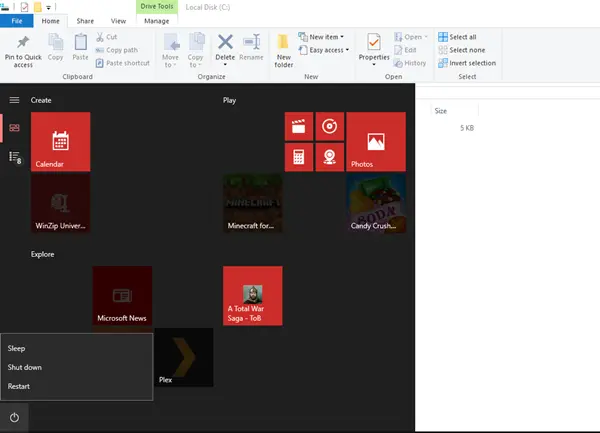The image size is (600, 433).
Task: Open the New item dropdown
Action: (321, 37)
